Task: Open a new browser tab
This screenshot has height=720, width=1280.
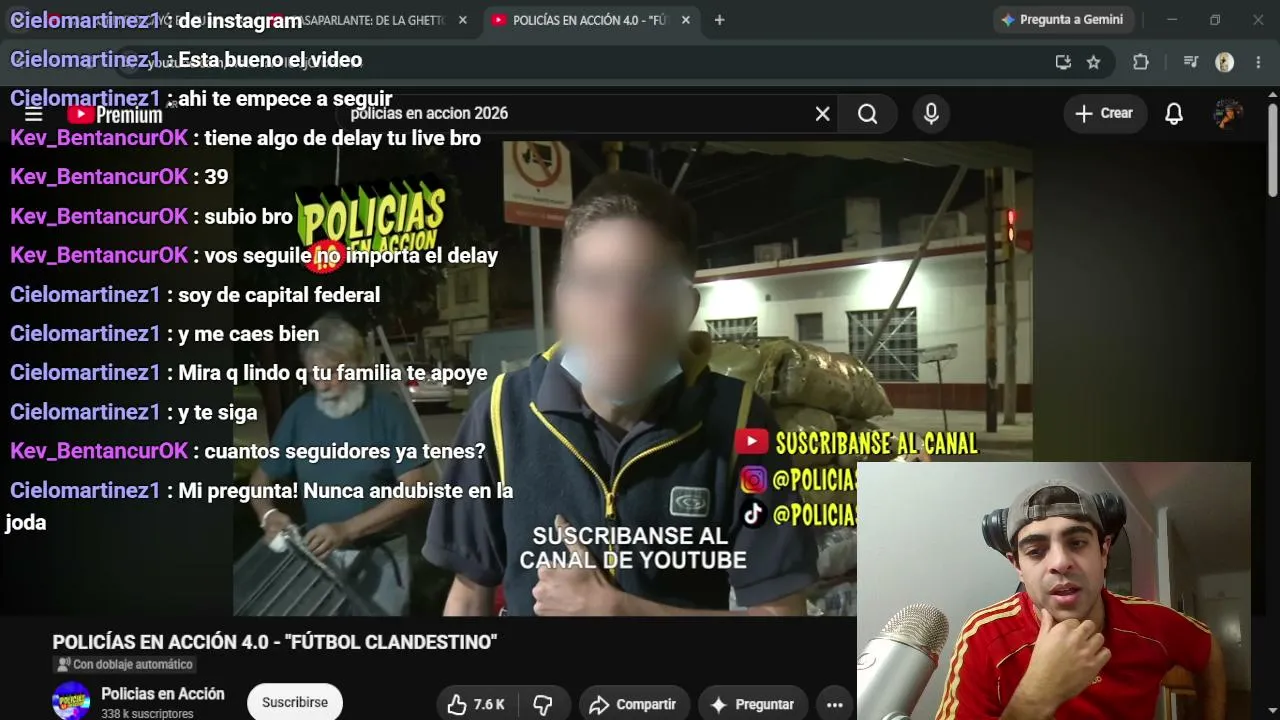Action: click(x=719, y=20)
